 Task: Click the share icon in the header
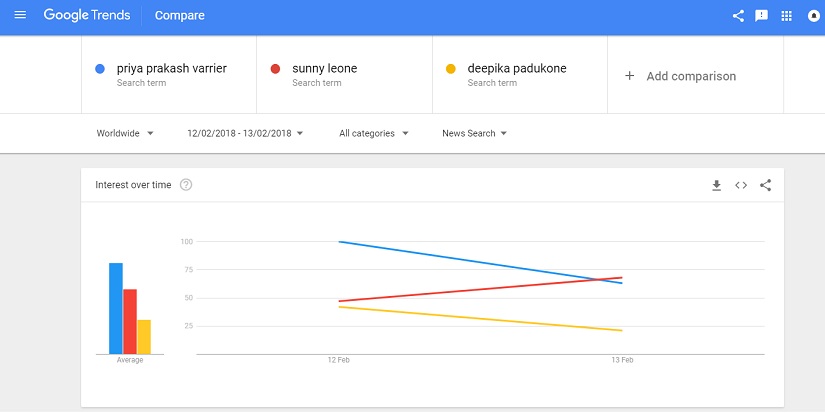coord(738,16)
